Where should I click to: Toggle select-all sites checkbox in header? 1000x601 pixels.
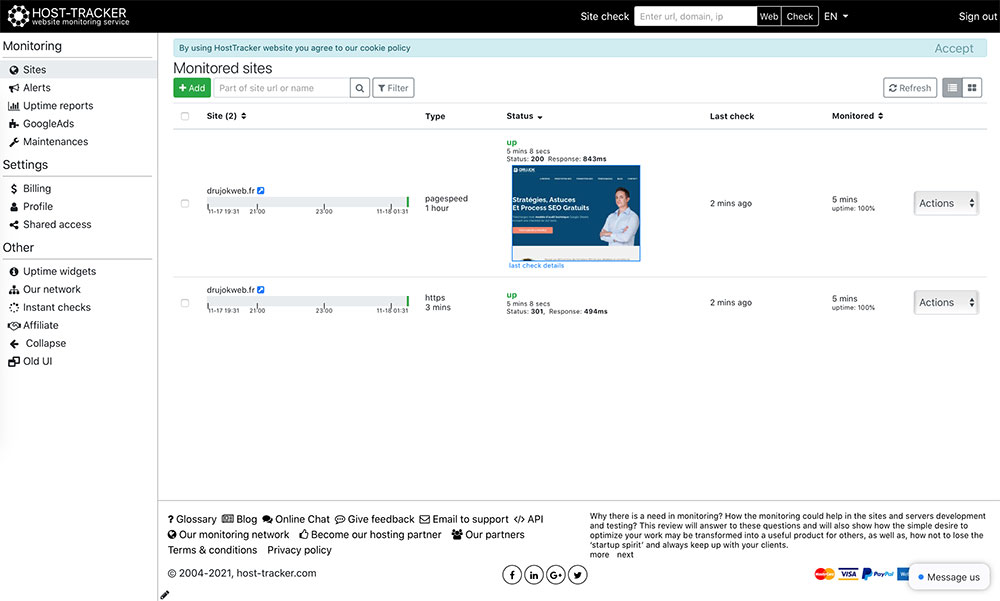point(185,116)
